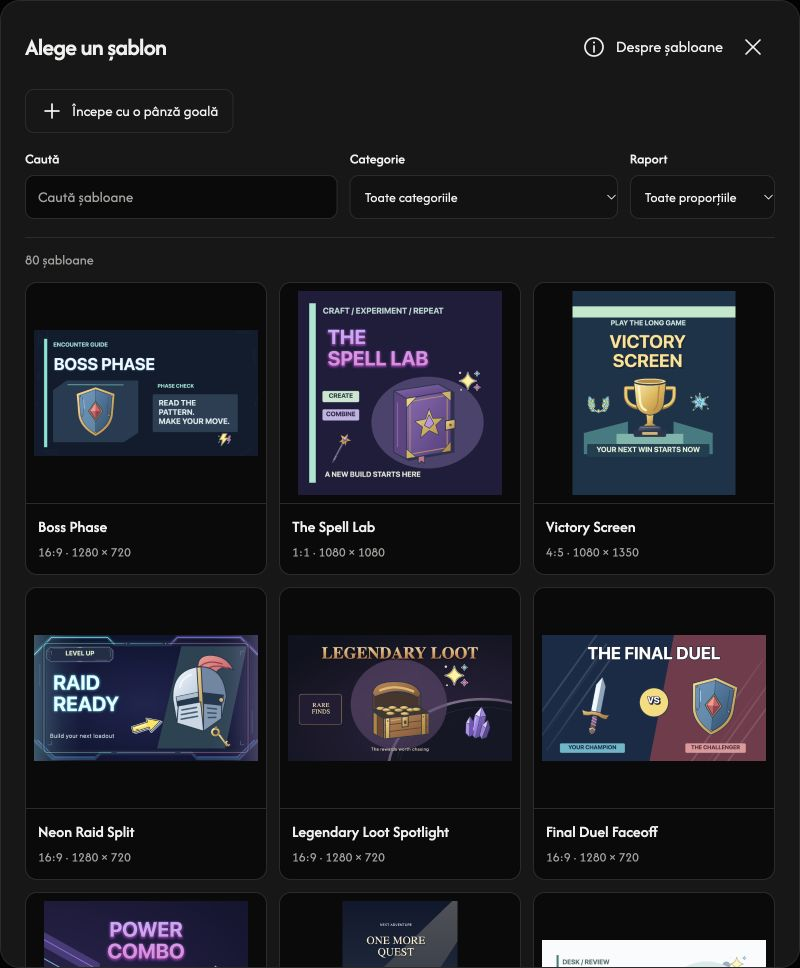Open the Legendary Loot Spotlight template preview
This screenshot has width=800, height=968.
pyautogui.click(x=399, y=698)
